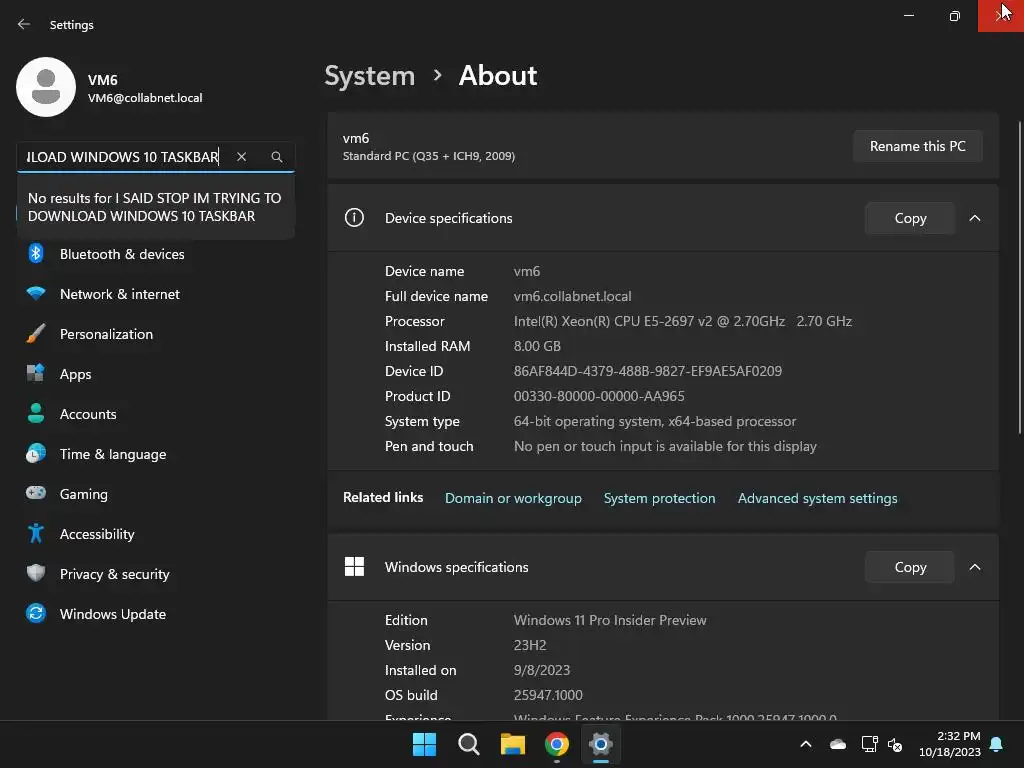The height and width of the screenshot is (768, 1024).
Task: Open Google Chrome from taskbar
Action: 556,744
